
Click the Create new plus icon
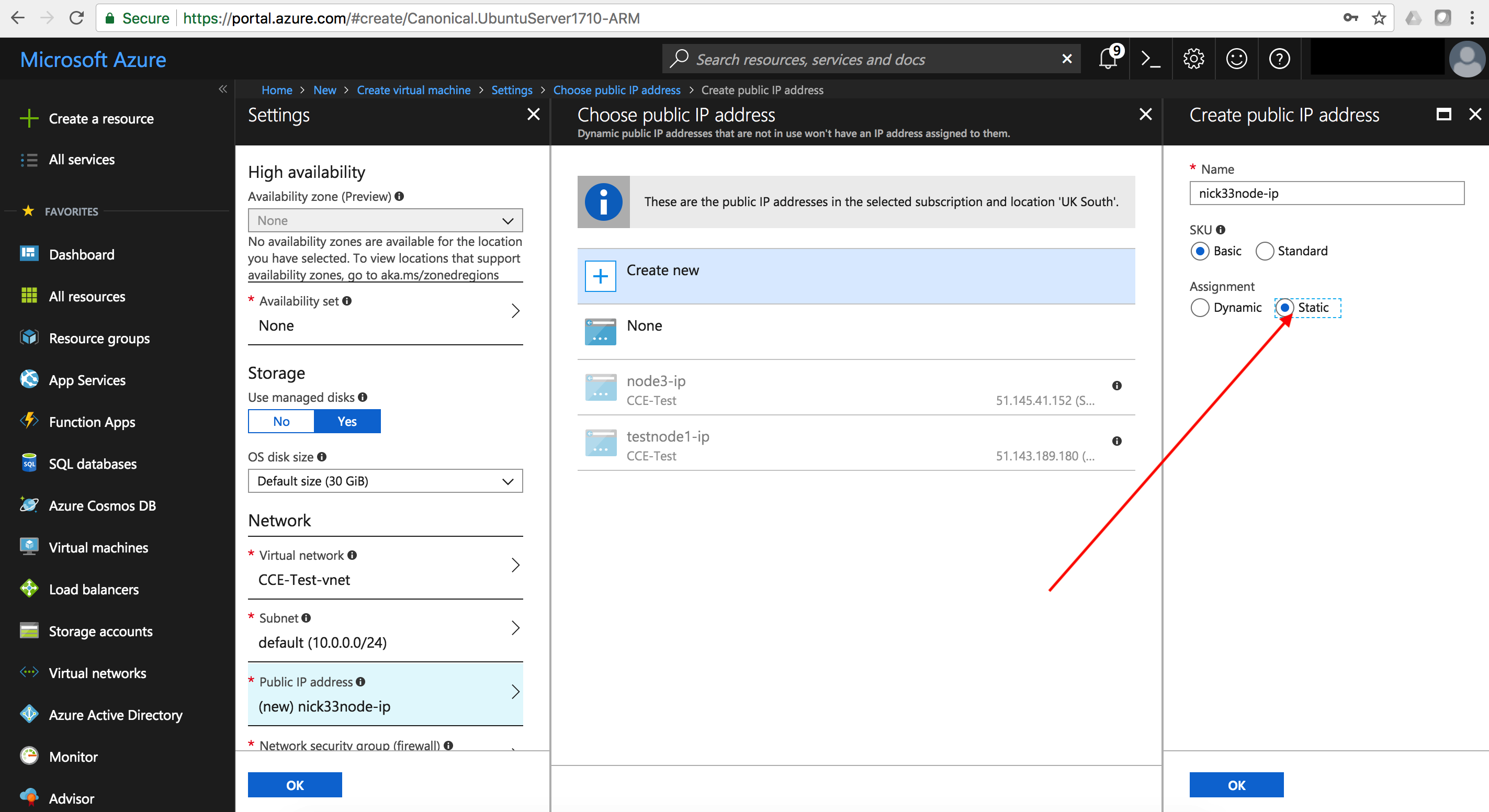[601, 276]
